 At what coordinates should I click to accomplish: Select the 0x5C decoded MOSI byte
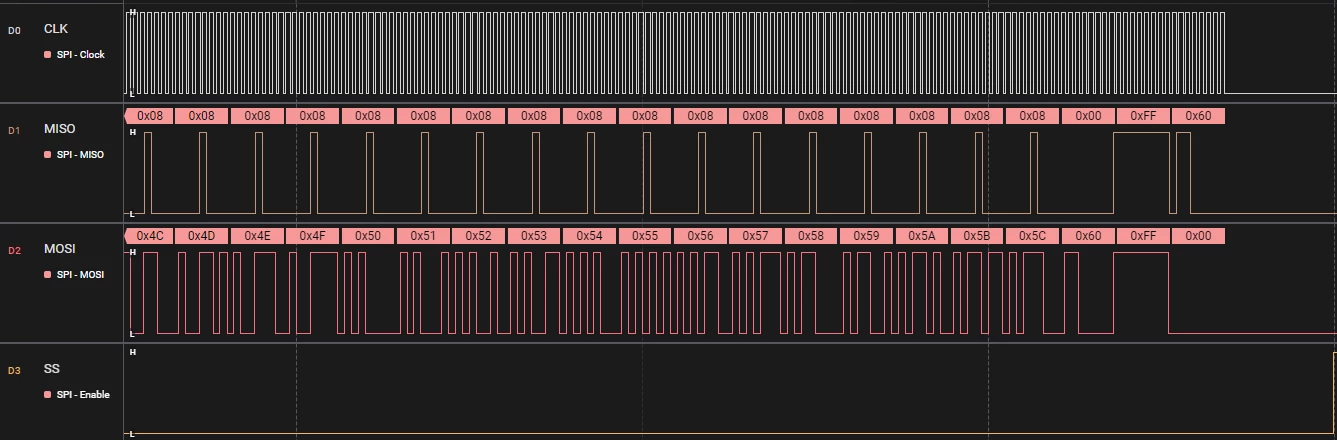(1033, 236)
